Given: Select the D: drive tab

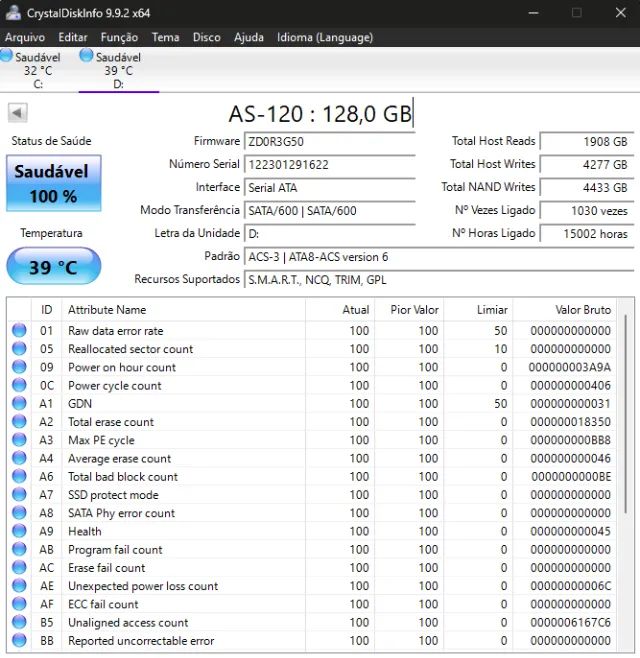Looking at the screenshot, I should 118,70.
